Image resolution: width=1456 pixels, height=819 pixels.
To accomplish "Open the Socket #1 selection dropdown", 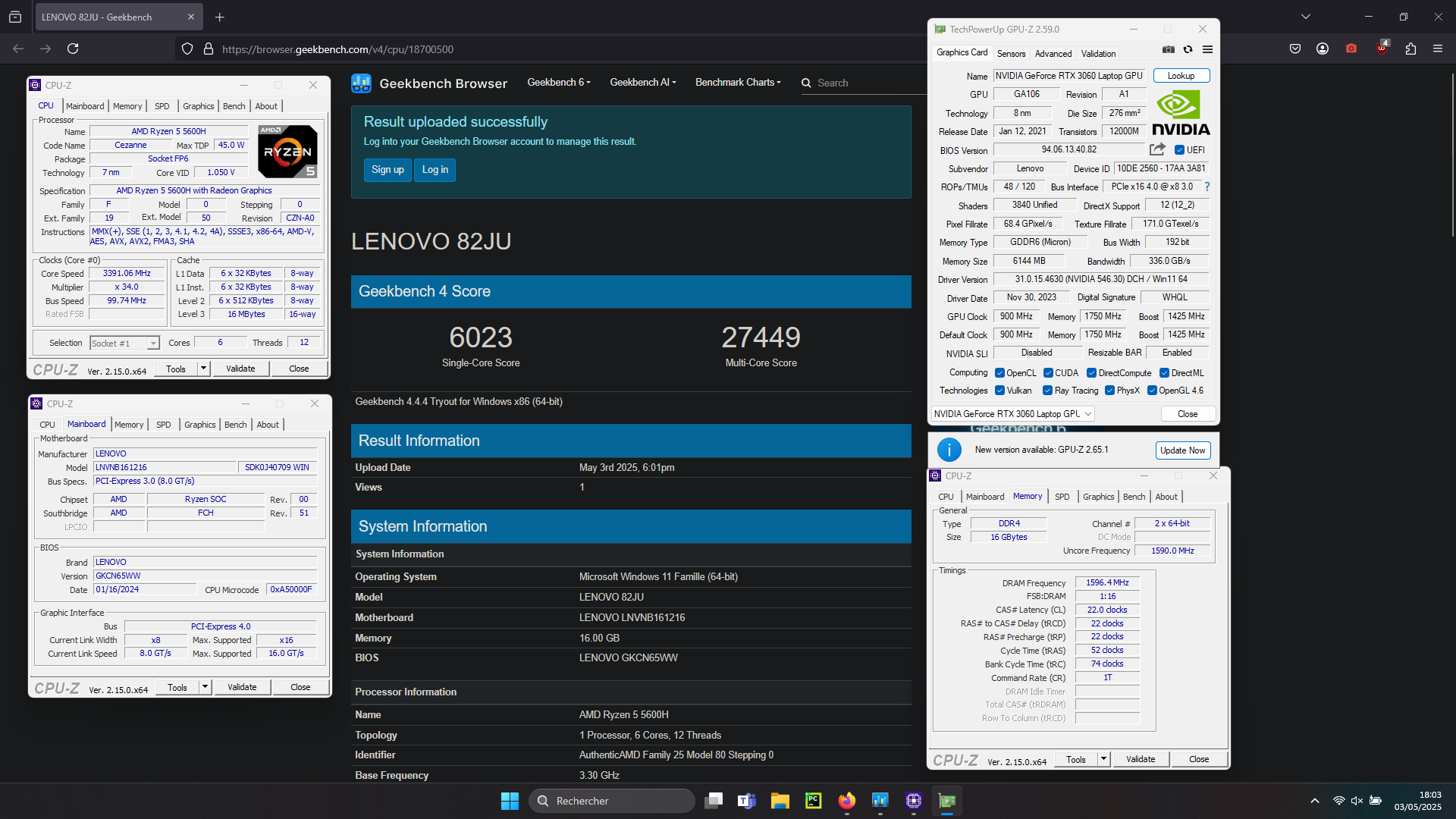I will point(125,344).
